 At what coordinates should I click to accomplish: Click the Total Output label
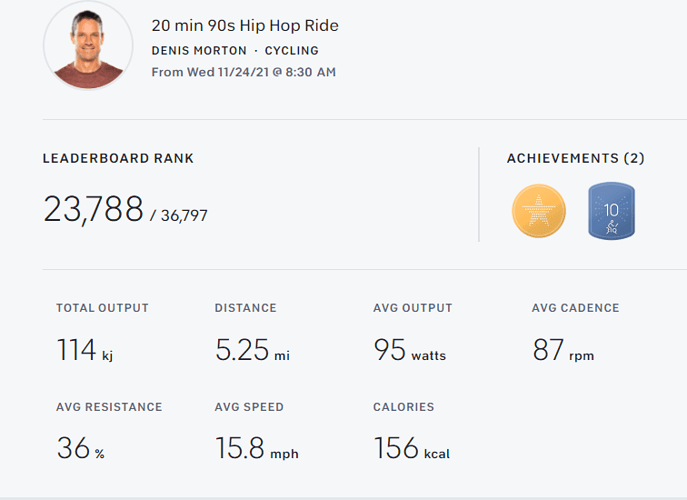tap(102, 308)
